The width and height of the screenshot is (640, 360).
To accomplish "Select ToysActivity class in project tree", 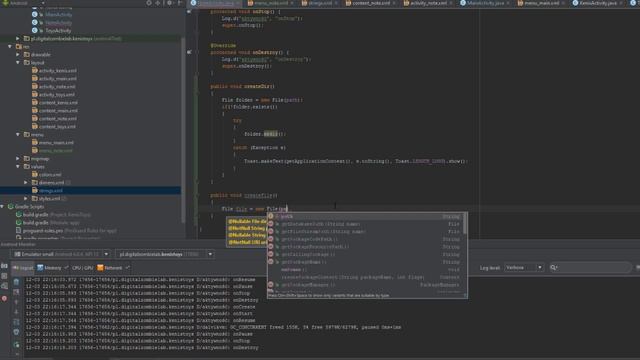I will pyautogui.click(x=58, y=31).
